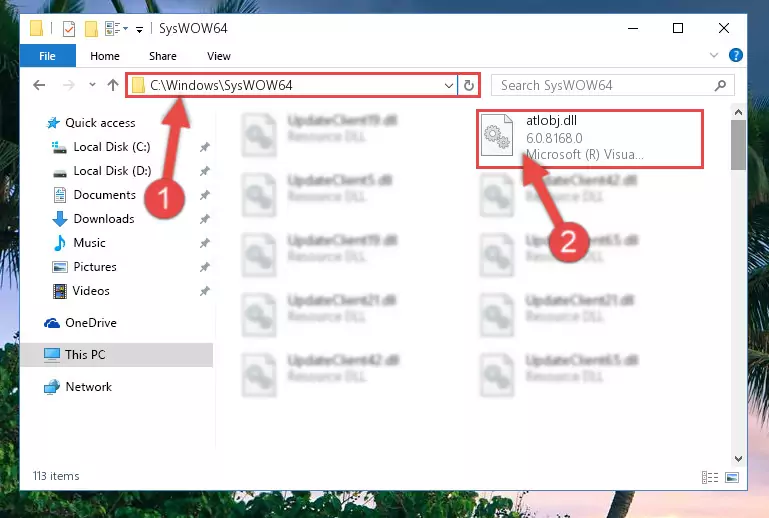This screenshot has height=518, width=769.
Task: Select the atlobj.dll file
Action: click(590, 139)
